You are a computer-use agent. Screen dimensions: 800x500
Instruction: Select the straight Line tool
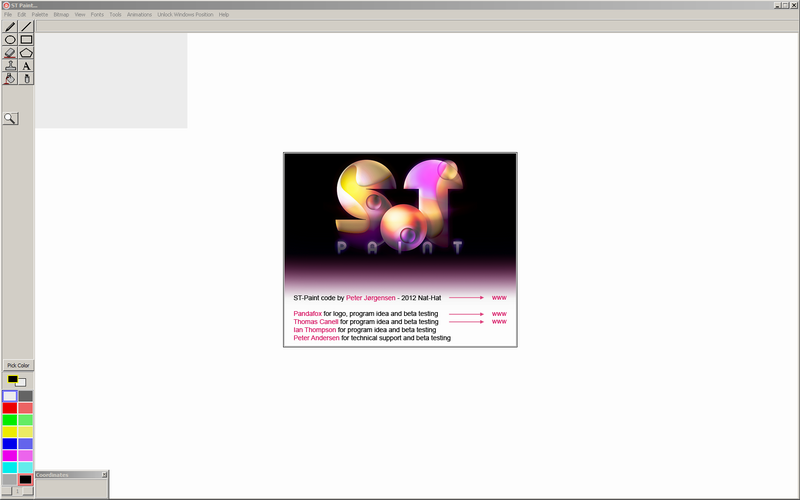(26, 27)
